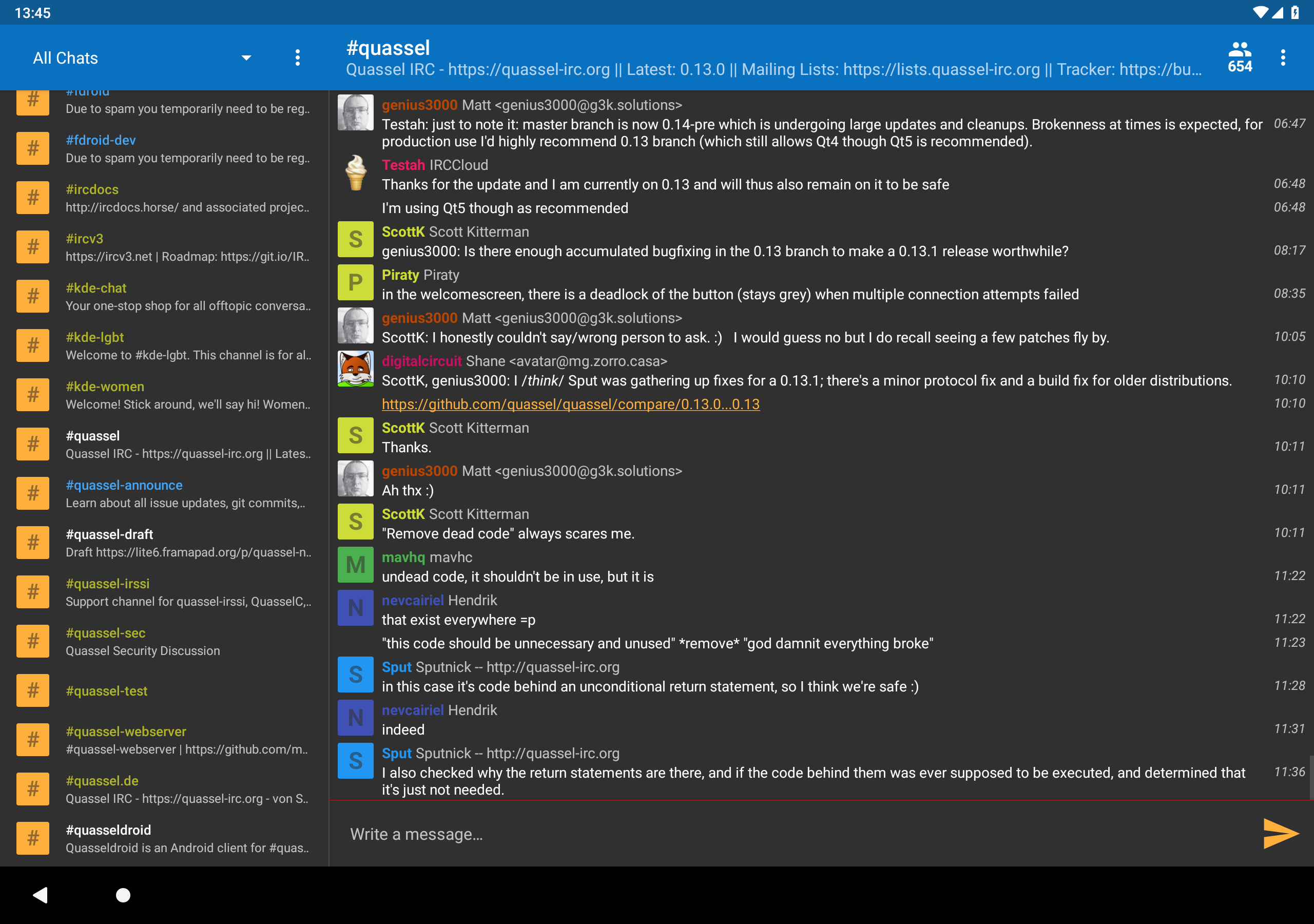Viewport: 1314px width, 924px height.
Task: Select the #quassel-test channel
Action: (164, 690)
